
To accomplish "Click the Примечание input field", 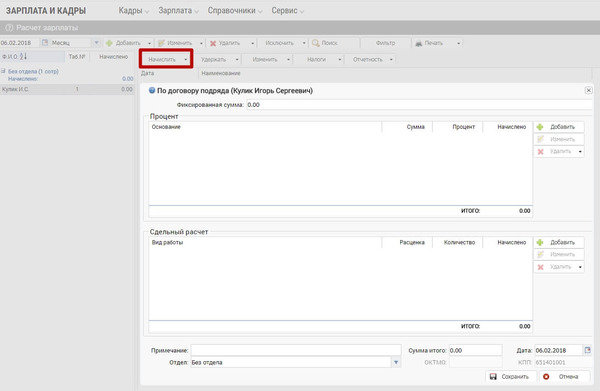I will coord(296,350).
